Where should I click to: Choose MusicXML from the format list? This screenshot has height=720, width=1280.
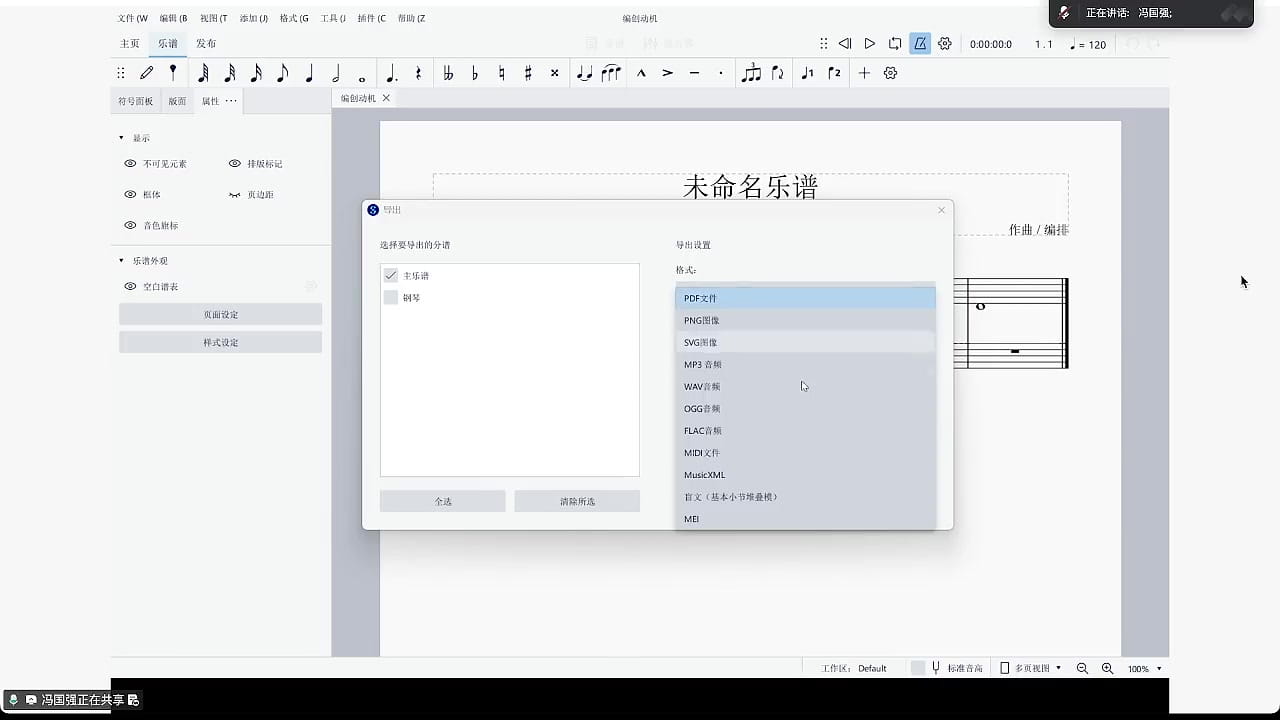pyautogui.click(x=806, y=475)
